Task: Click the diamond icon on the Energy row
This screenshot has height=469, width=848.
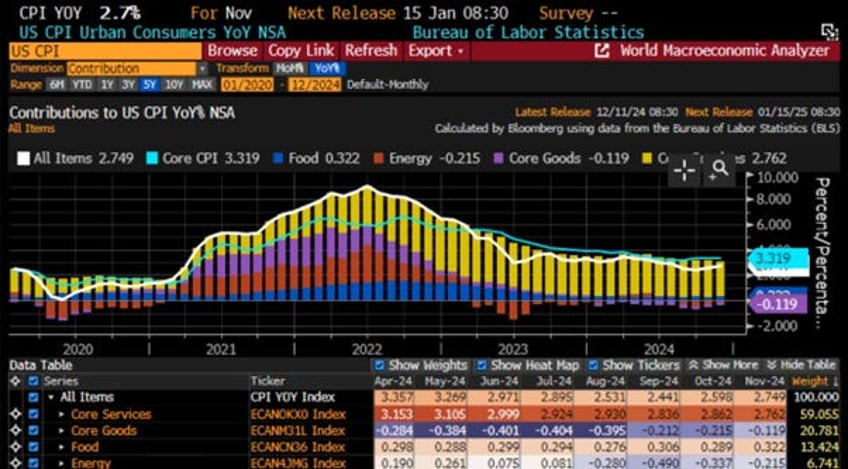Action: coord(14,464)
